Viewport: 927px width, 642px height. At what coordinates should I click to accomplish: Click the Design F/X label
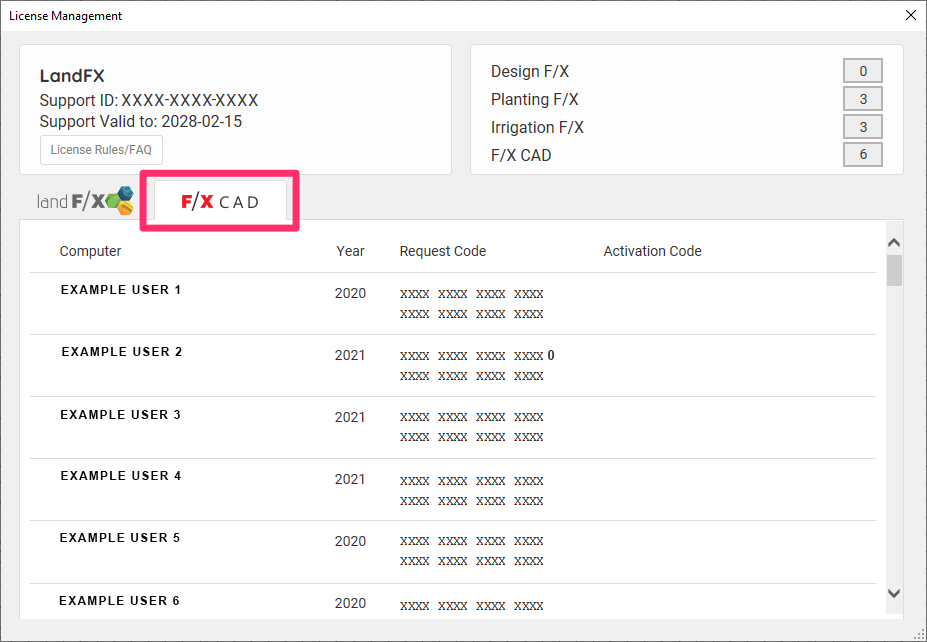click(530, 72)
